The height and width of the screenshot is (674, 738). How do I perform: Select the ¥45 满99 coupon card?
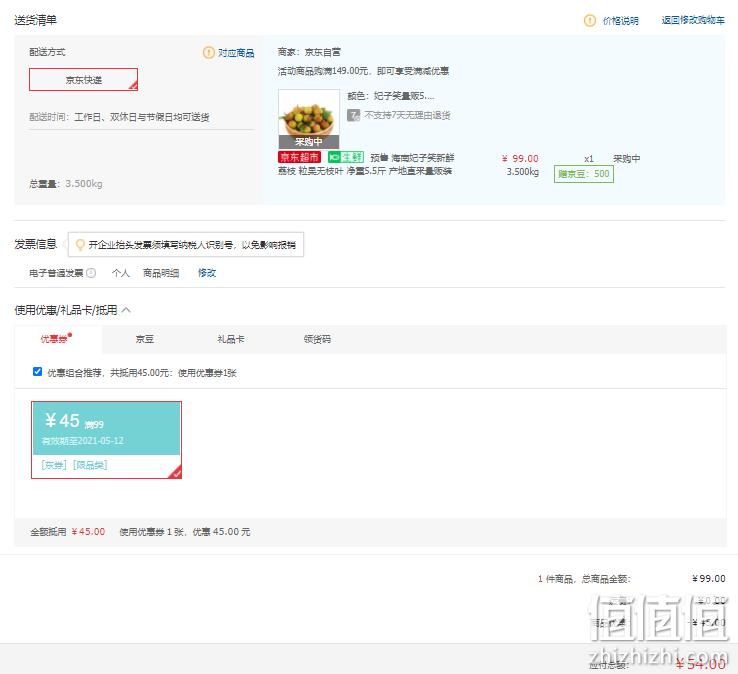tap(106, 440)
